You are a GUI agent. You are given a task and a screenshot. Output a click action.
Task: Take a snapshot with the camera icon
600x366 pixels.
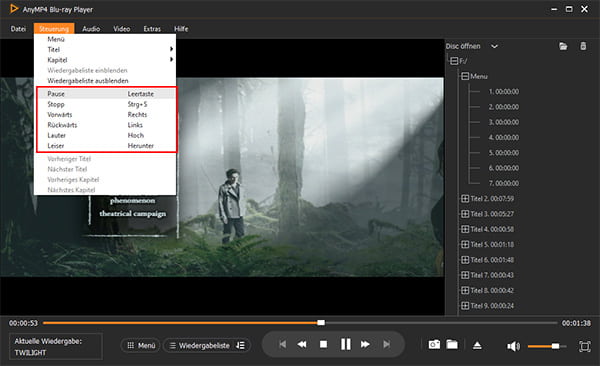[434, 345]
